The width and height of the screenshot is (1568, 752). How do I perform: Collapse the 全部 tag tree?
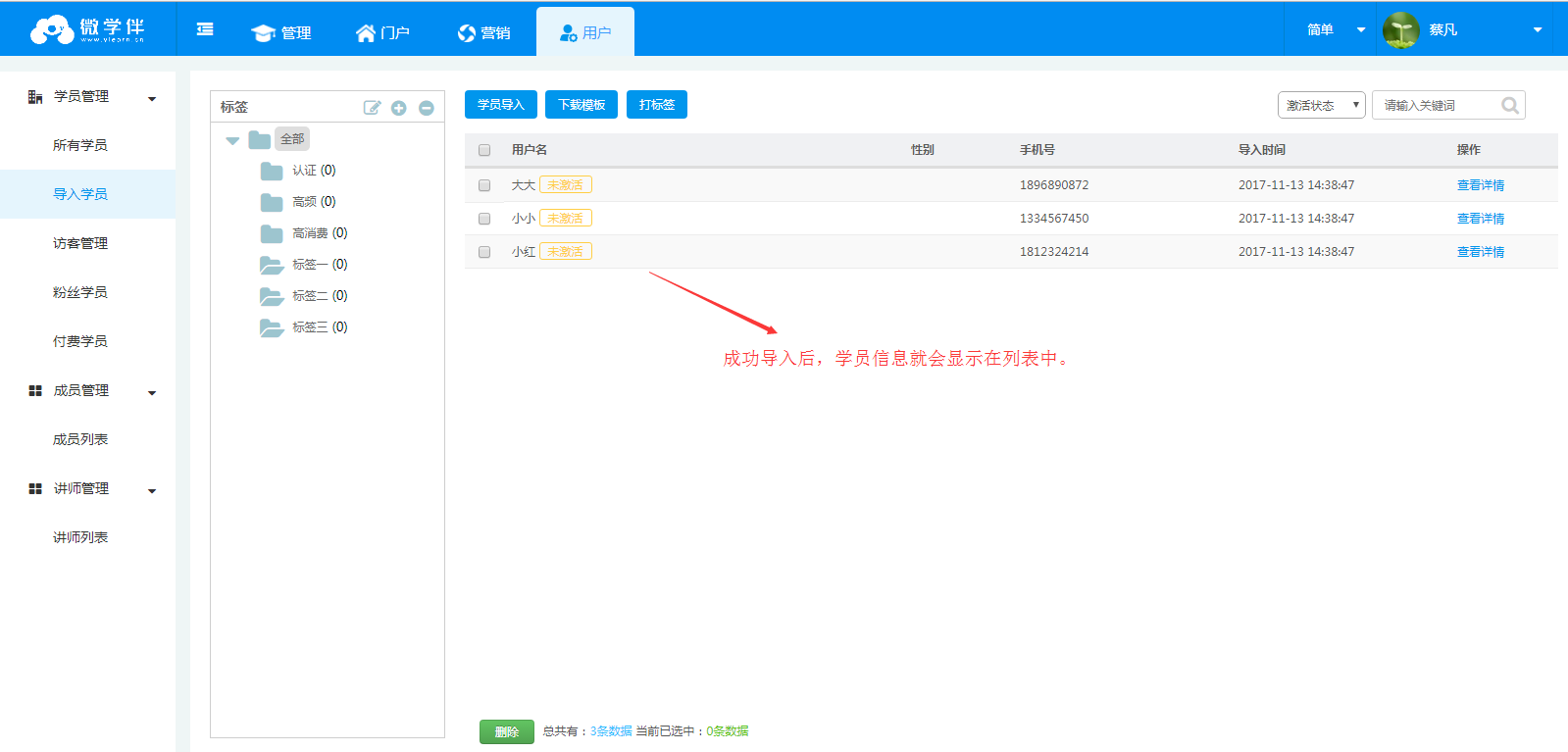[x=232, y=140]
